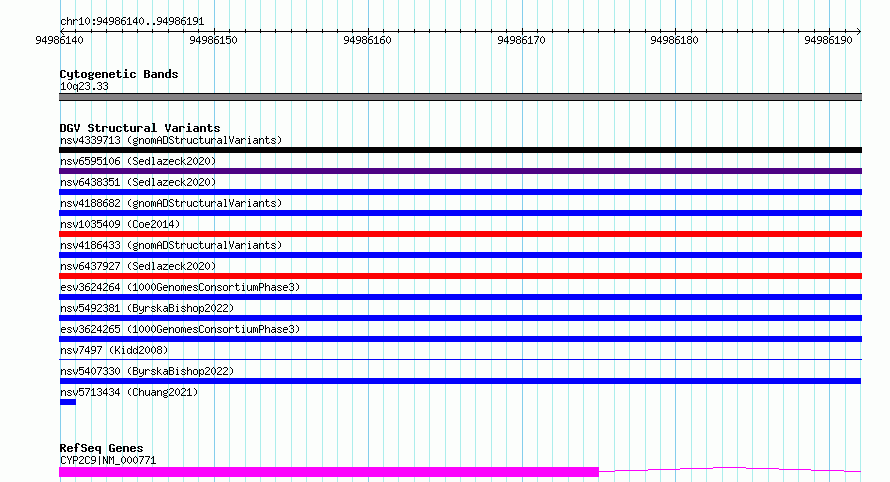Select the blue bar under nsv5407330
The height and width of the screenshot is (482, 890).
pyautogui.click(x=460, y=381)
